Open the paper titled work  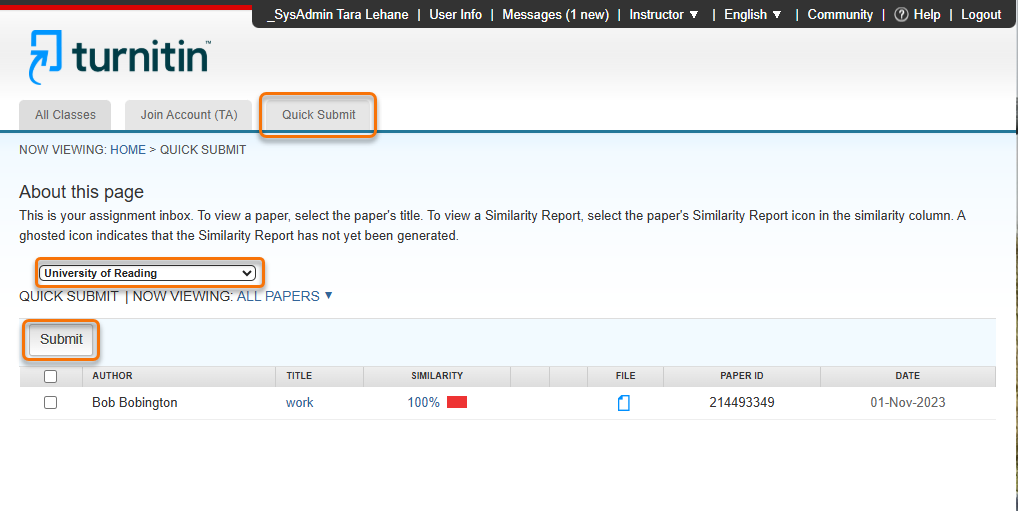(299, 403)
